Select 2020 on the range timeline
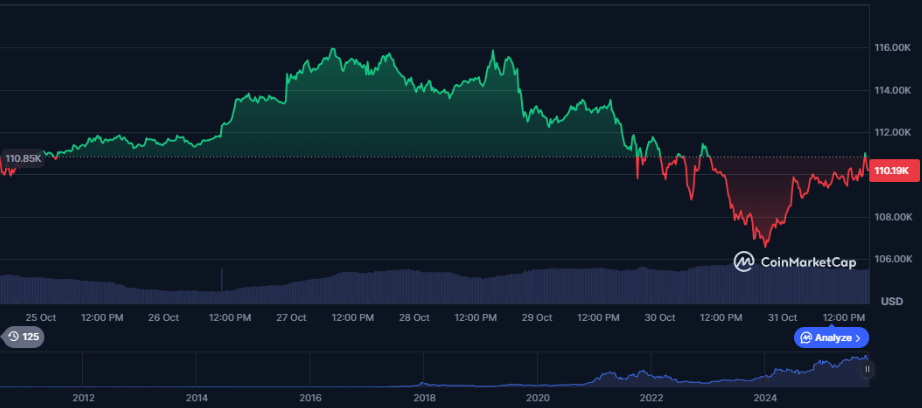922x408 pixels. [x=537, y=398]
